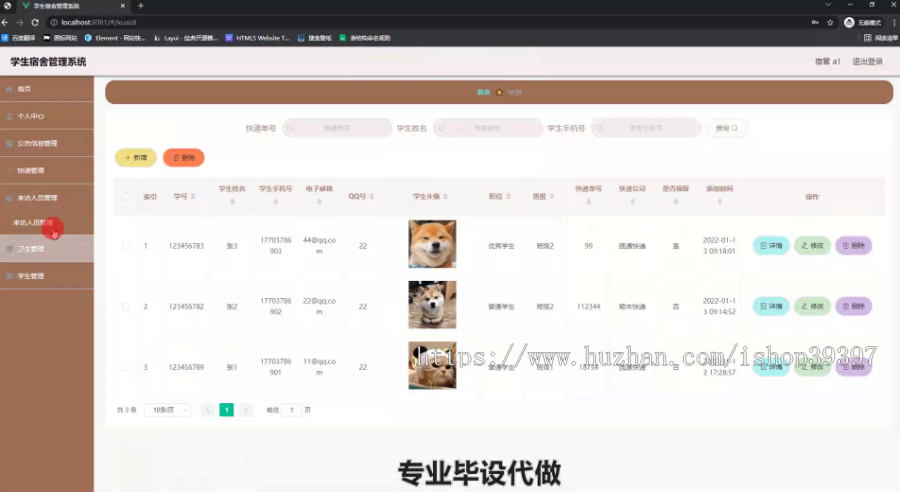
Task: Click the 首页 breadcrumb link
Action: coord(483,92)
